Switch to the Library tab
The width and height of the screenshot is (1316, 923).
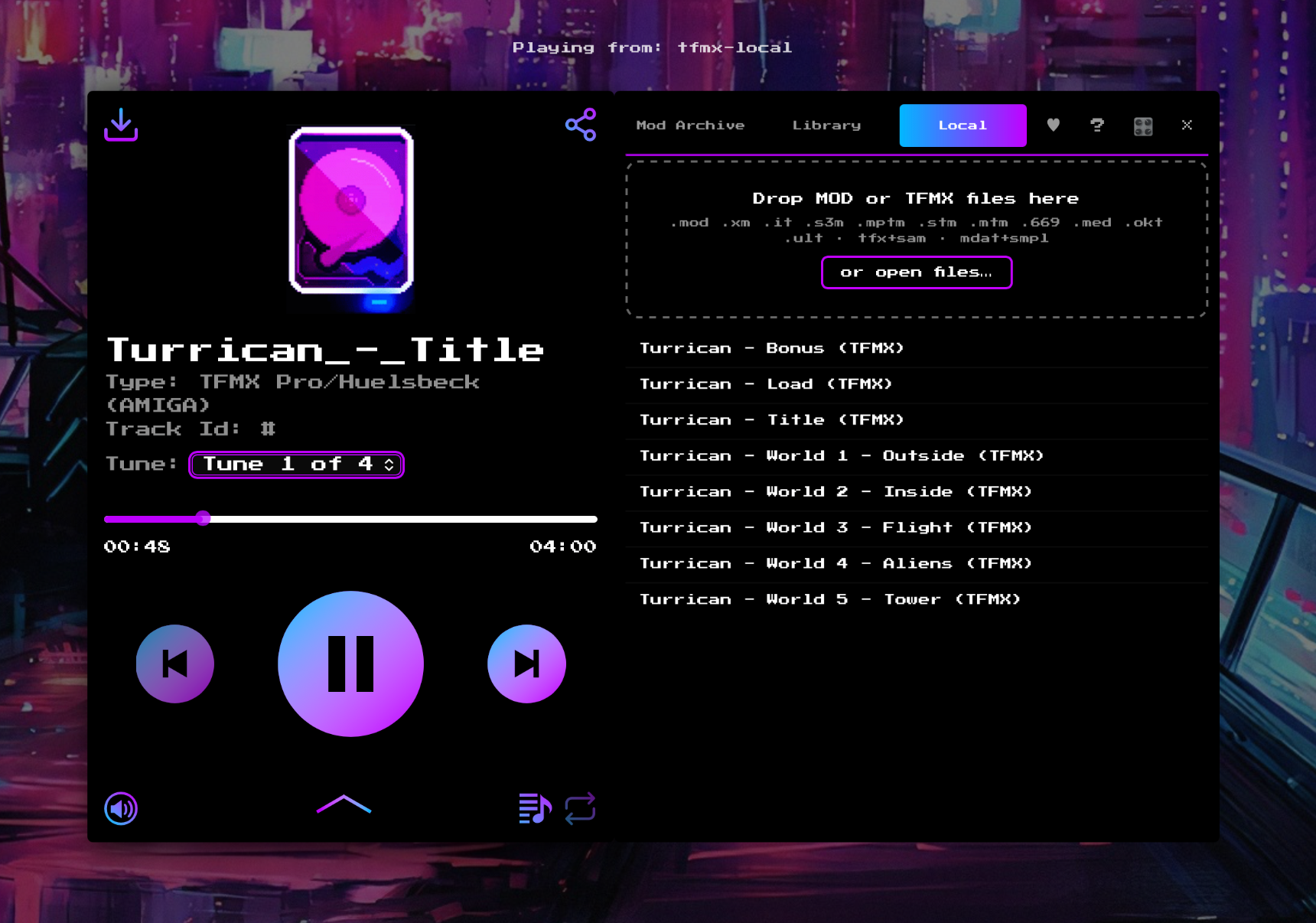coord(826,126)
